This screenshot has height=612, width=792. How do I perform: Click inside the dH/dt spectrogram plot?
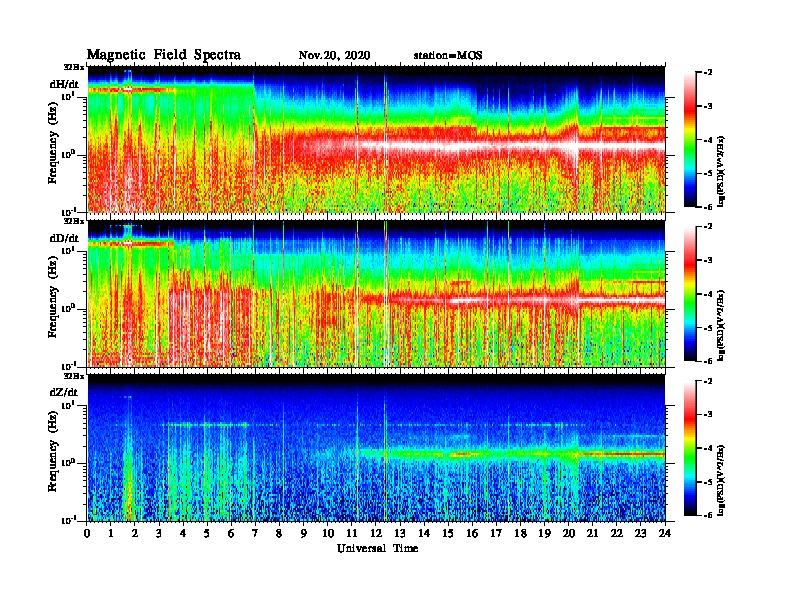pos(376,139)
